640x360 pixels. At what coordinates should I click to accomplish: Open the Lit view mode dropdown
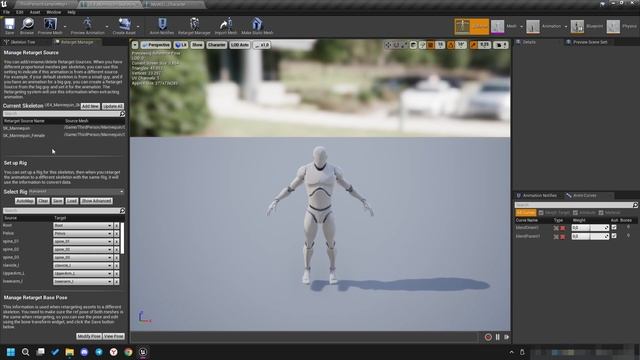click(181, 45)
